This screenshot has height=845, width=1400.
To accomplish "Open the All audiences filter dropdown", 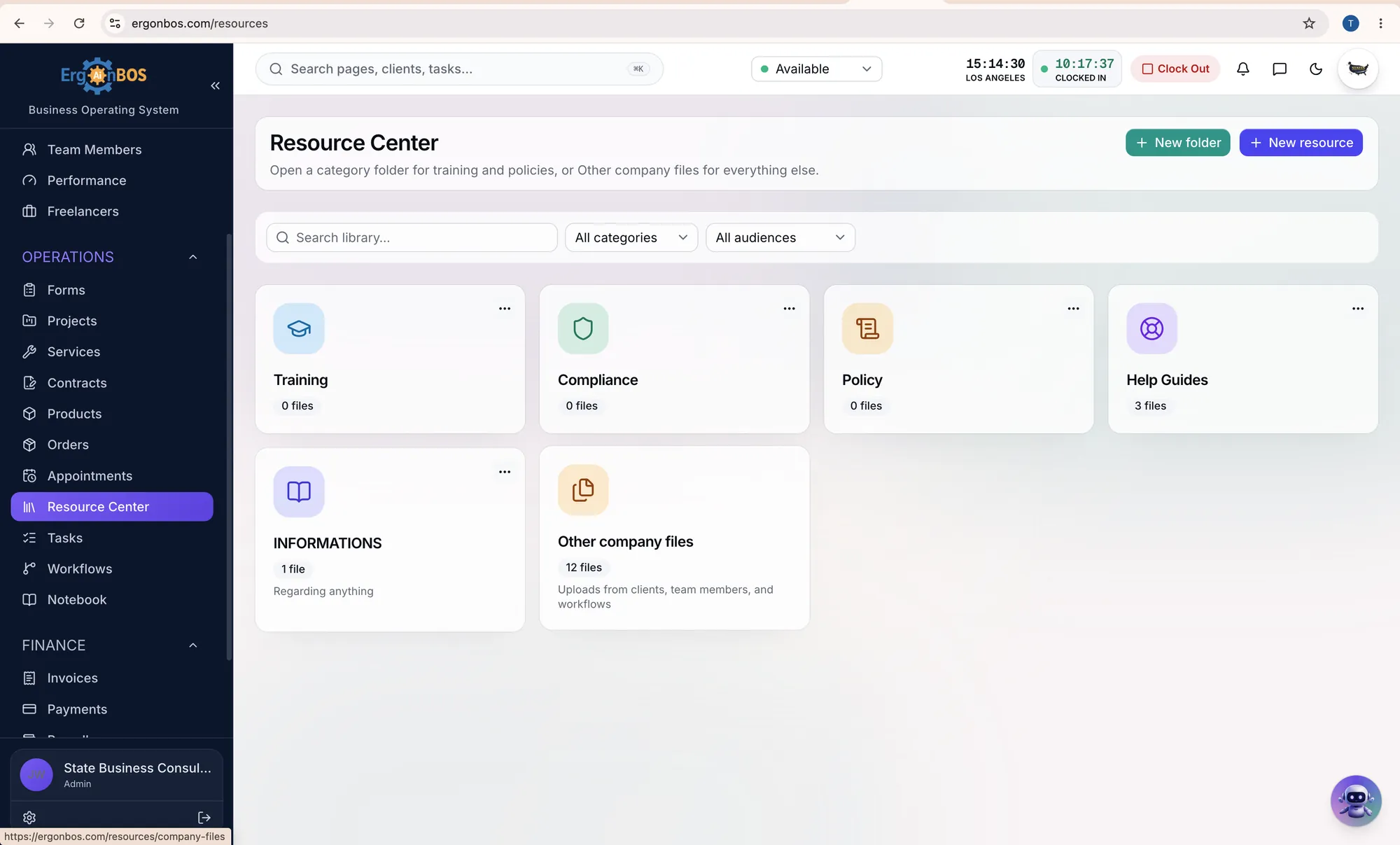I will (780, 237).
